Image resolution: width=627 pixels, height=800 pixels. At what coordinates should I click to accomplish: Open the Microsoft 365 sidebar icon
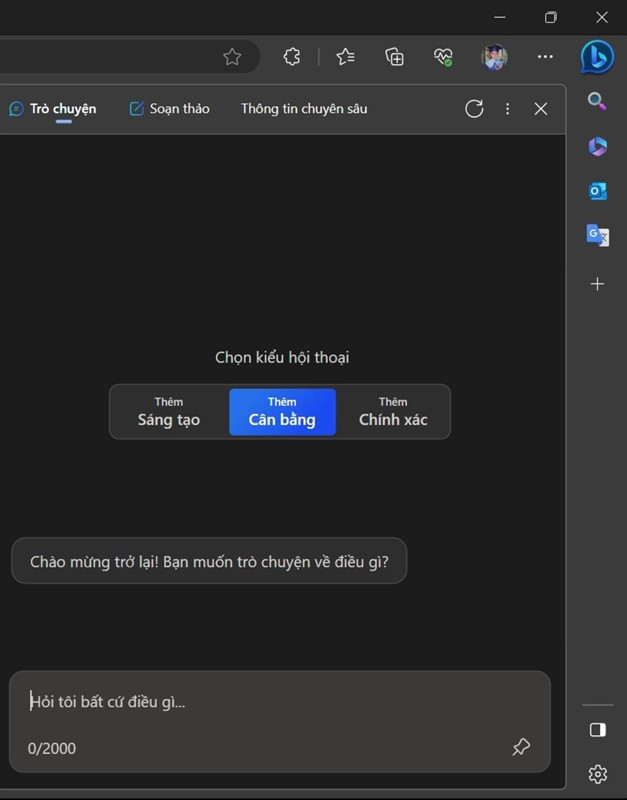coord(597,146)
